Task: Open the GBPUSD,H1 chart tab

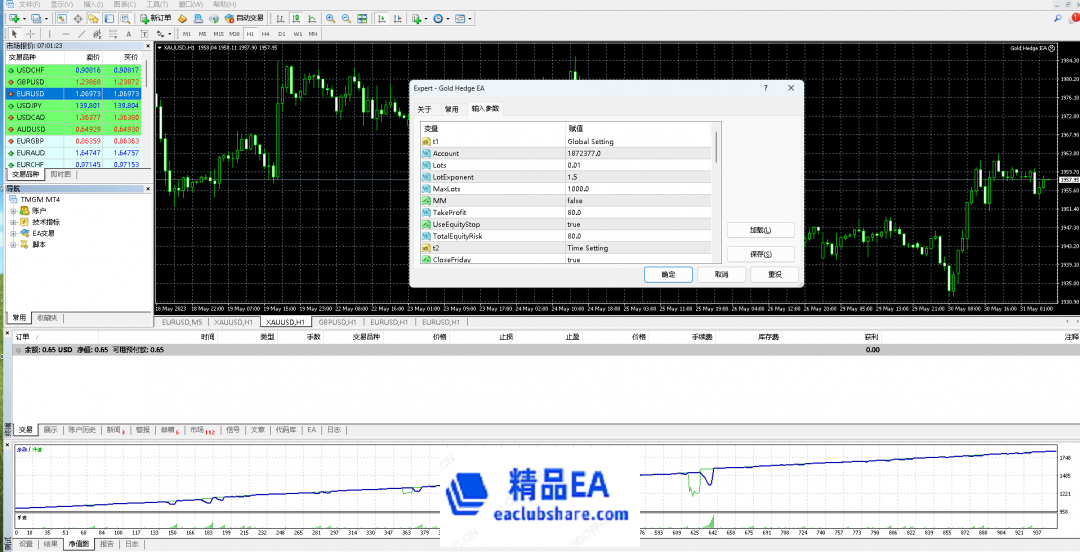Action: point(340,322)
